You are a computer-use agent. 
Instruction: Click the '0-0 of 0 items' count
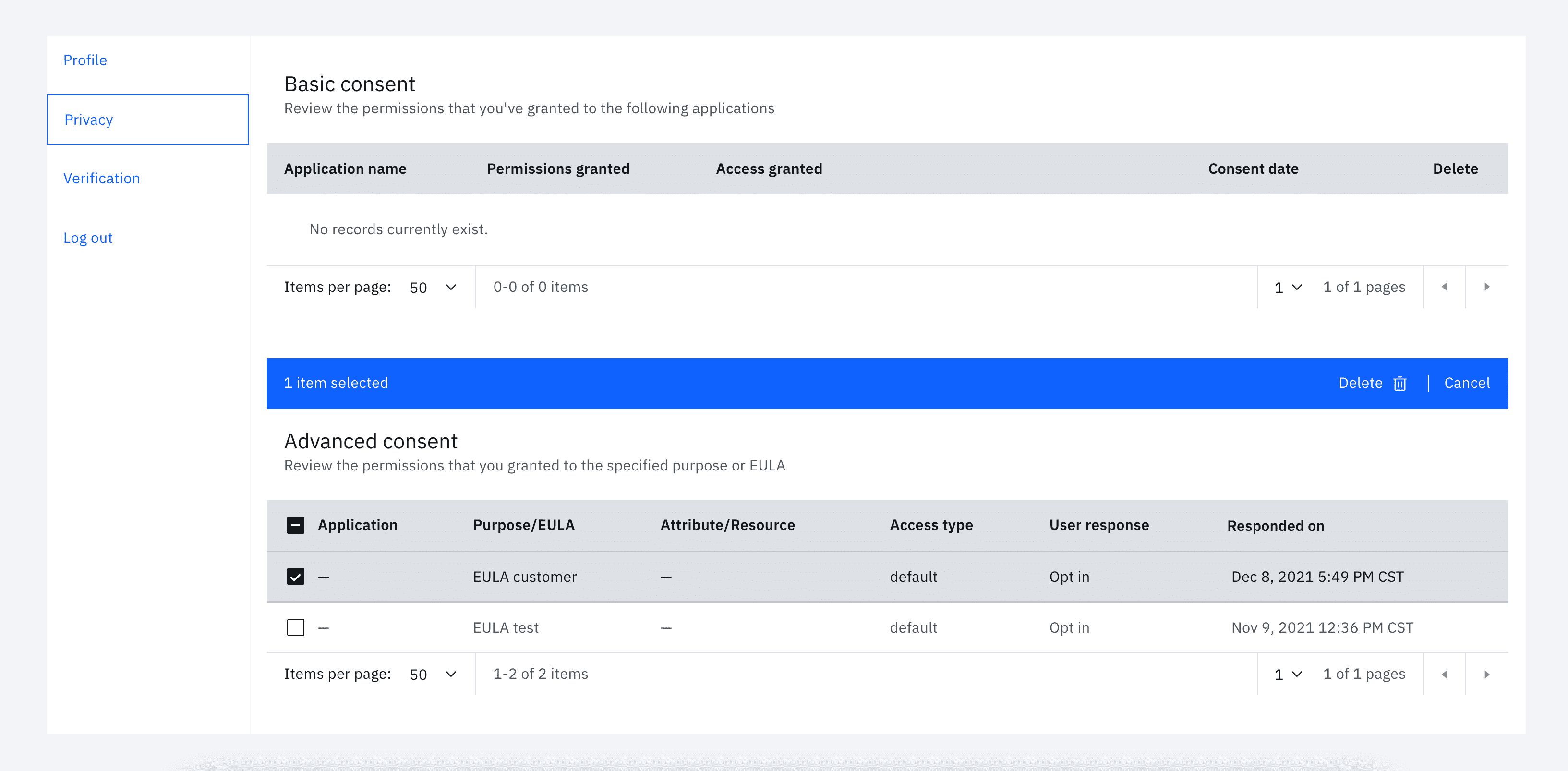pyautogui.click(x=541, y=287)
